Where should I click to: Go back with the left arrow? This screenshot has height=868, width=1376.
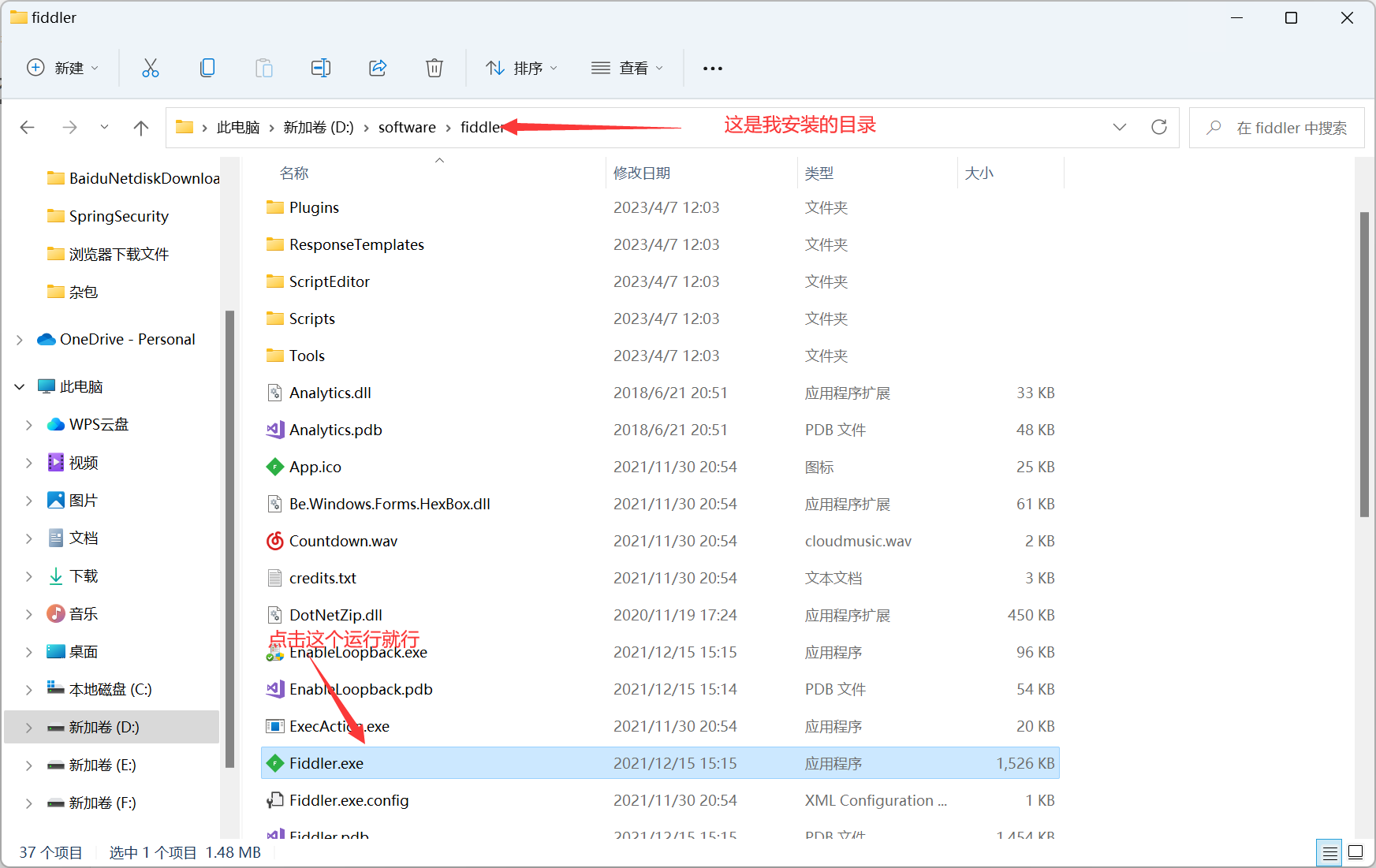coord(28,128)
